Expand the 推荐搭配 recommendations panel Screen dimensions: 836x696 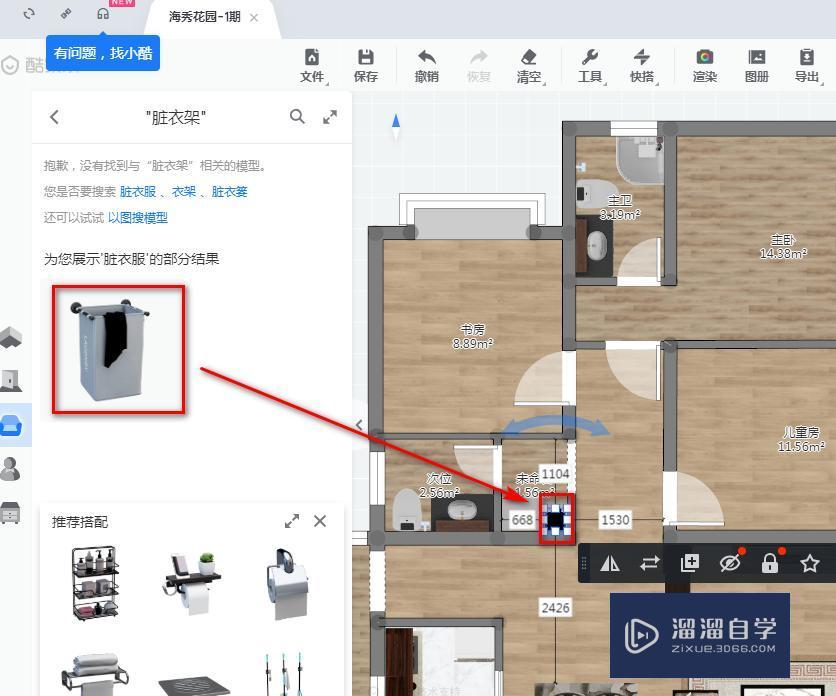292,521
